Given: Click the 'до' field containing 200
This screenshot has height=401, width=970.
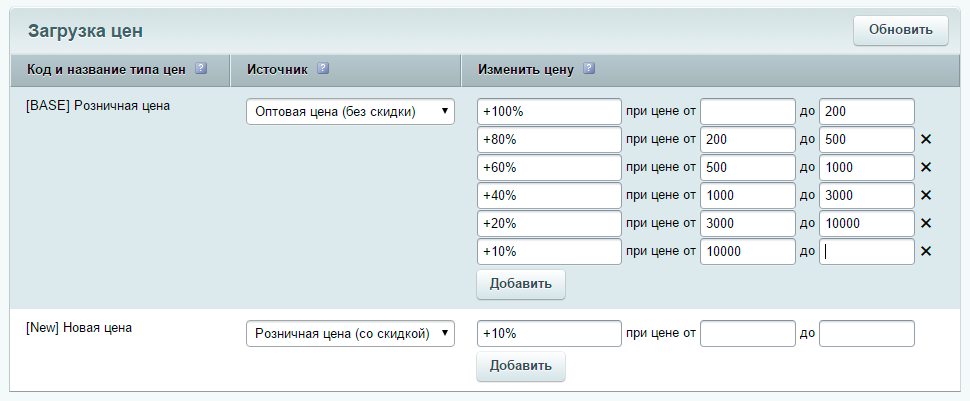Looking at the screenshot, I should click(x=866, y=111).
